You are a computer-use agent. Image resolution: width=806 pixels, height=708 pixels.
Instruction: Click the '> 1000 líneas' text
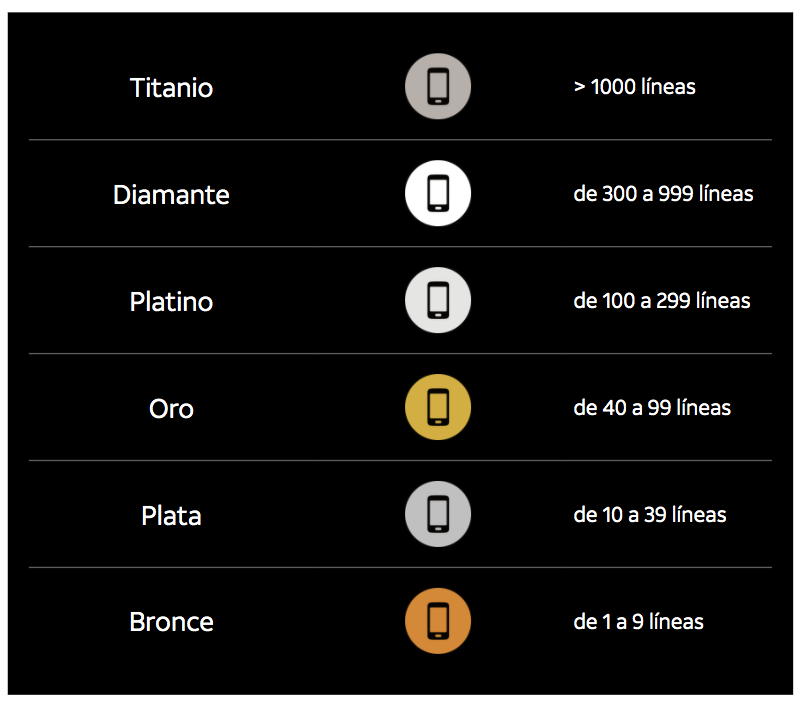tap(634, 87)
